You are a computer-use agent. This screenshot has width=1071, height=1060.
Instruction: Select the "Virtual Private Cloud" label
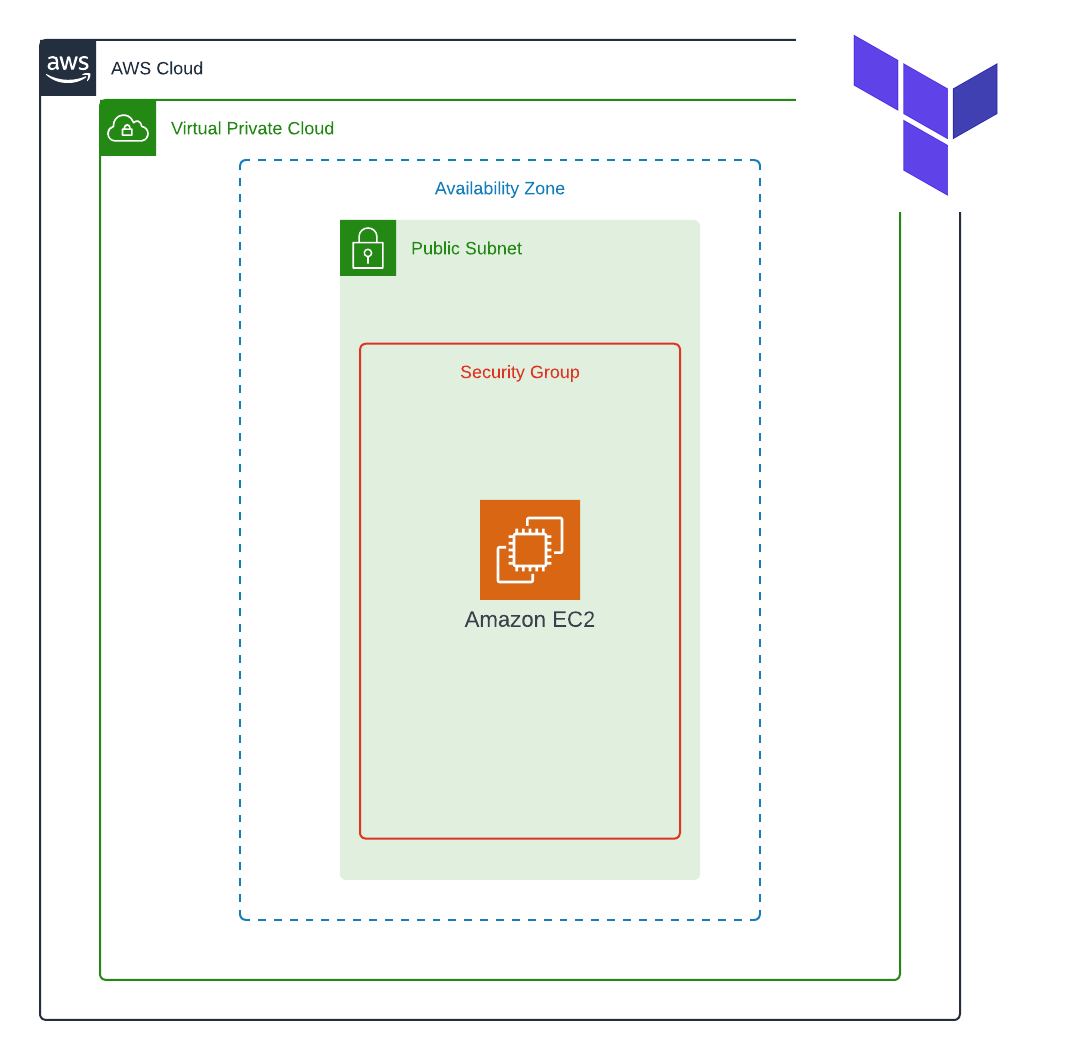coord(253,128)
